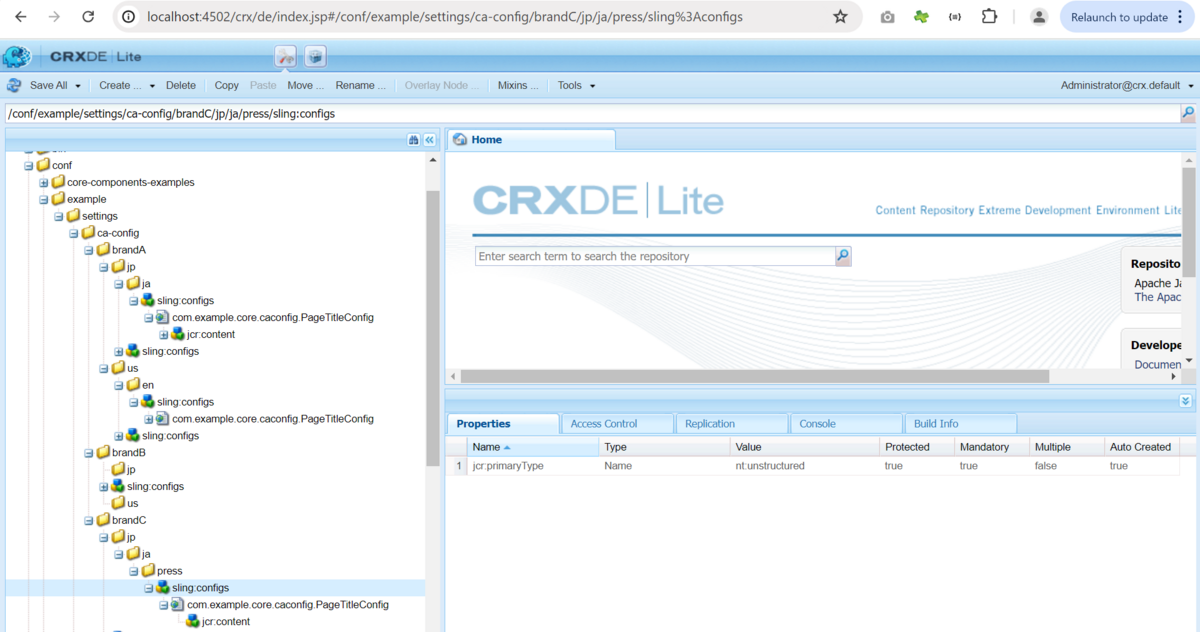The width and height of the screenshot is (1200, 632).
Task: Click the Move ... toolbar button
Action: [306, 86]
